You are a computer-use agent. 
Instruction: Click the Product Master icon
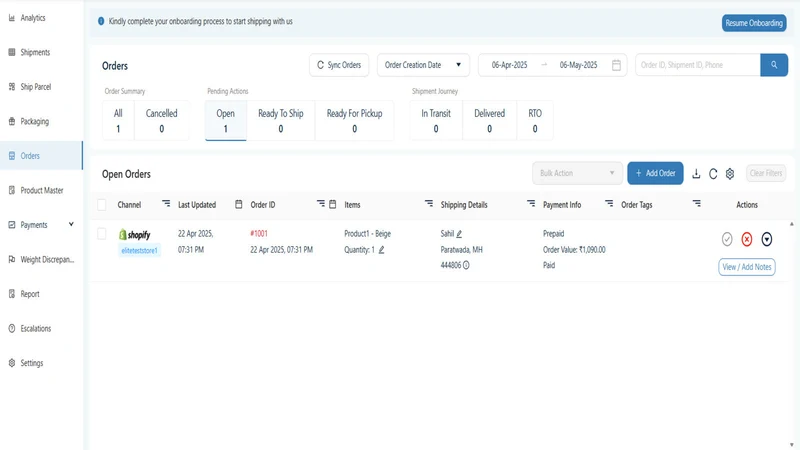(12, 190)
